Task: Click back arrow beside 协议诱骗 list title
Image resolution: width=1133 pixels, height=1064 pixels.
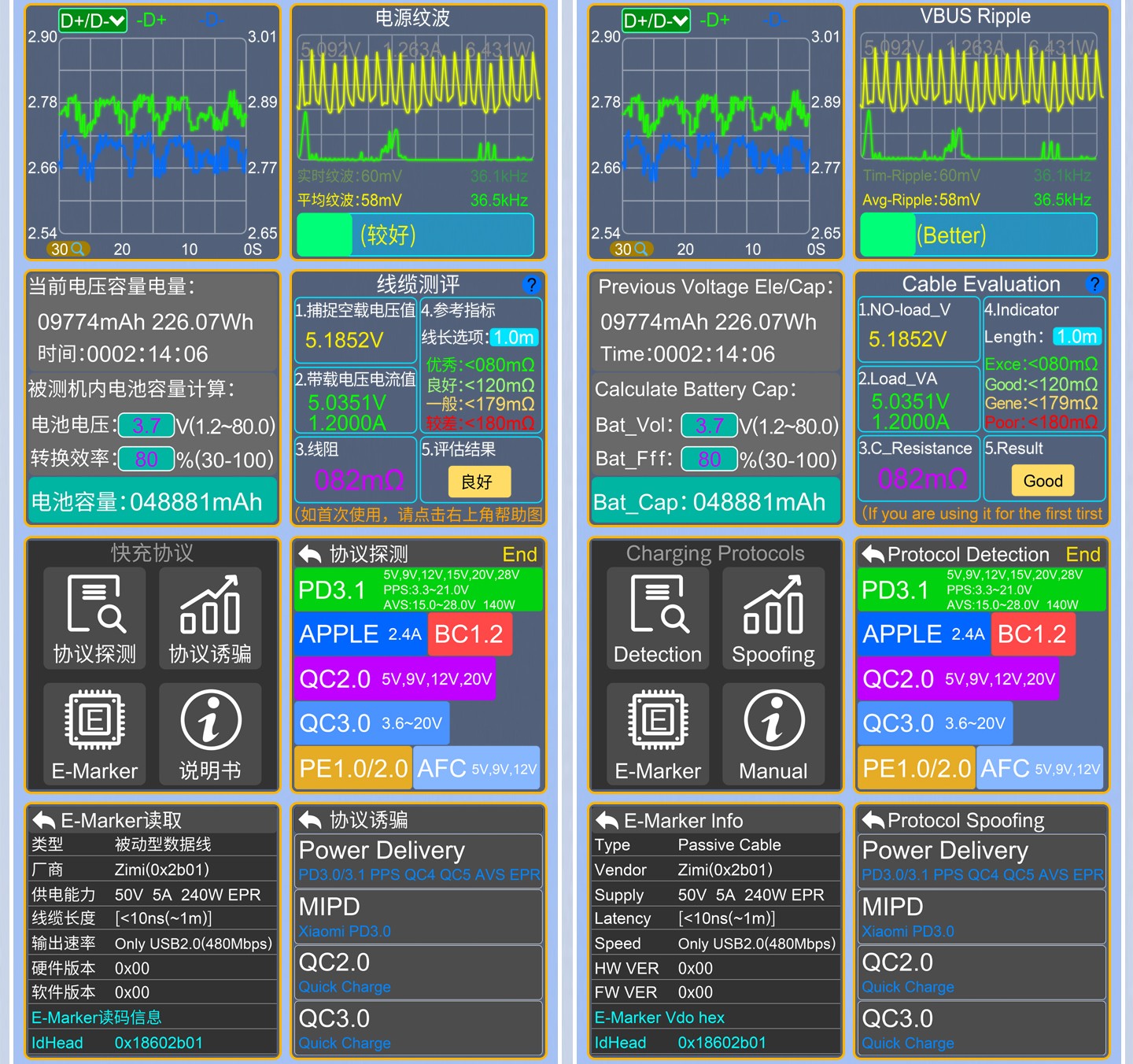Action: click(x=310, y=821)
